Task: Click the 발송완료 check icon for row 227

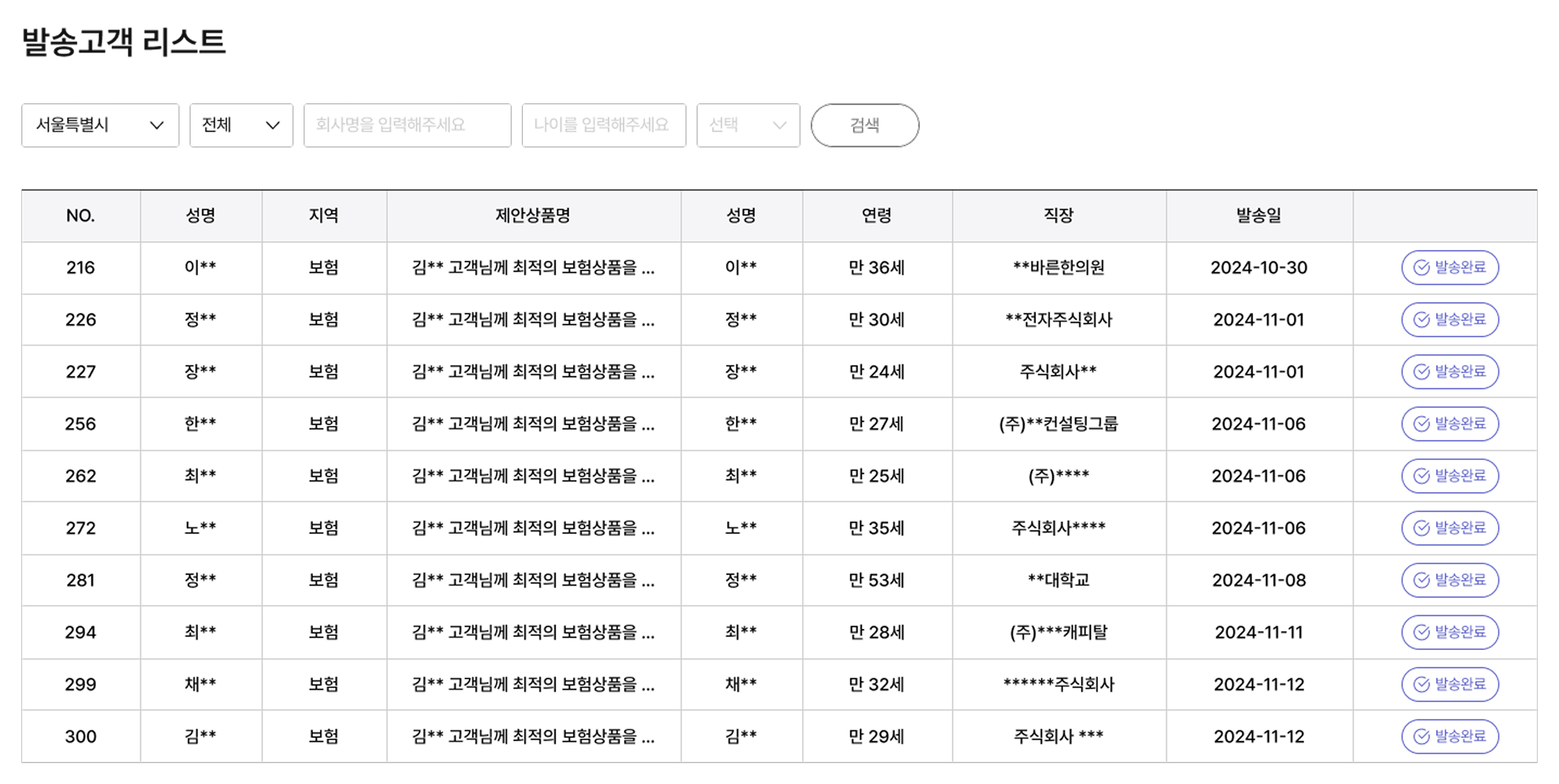Action: pyautogui.click(x=1421, y=372)
